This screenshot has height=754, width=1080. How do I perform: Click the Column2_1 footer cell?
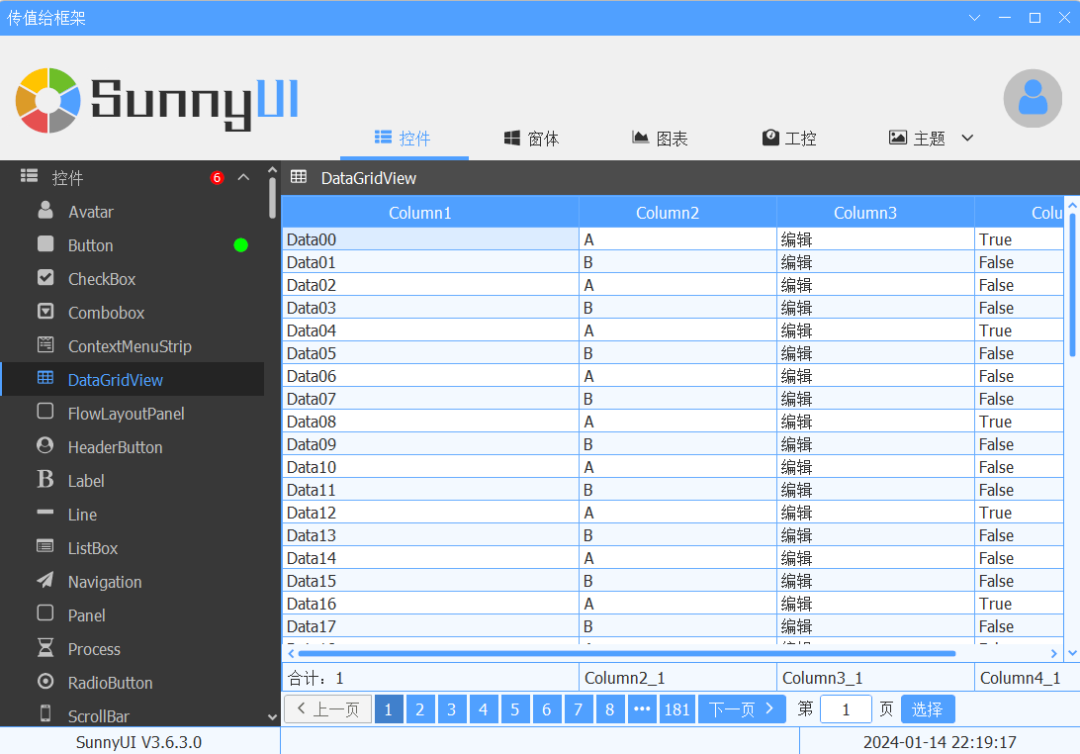click(678, 678)
